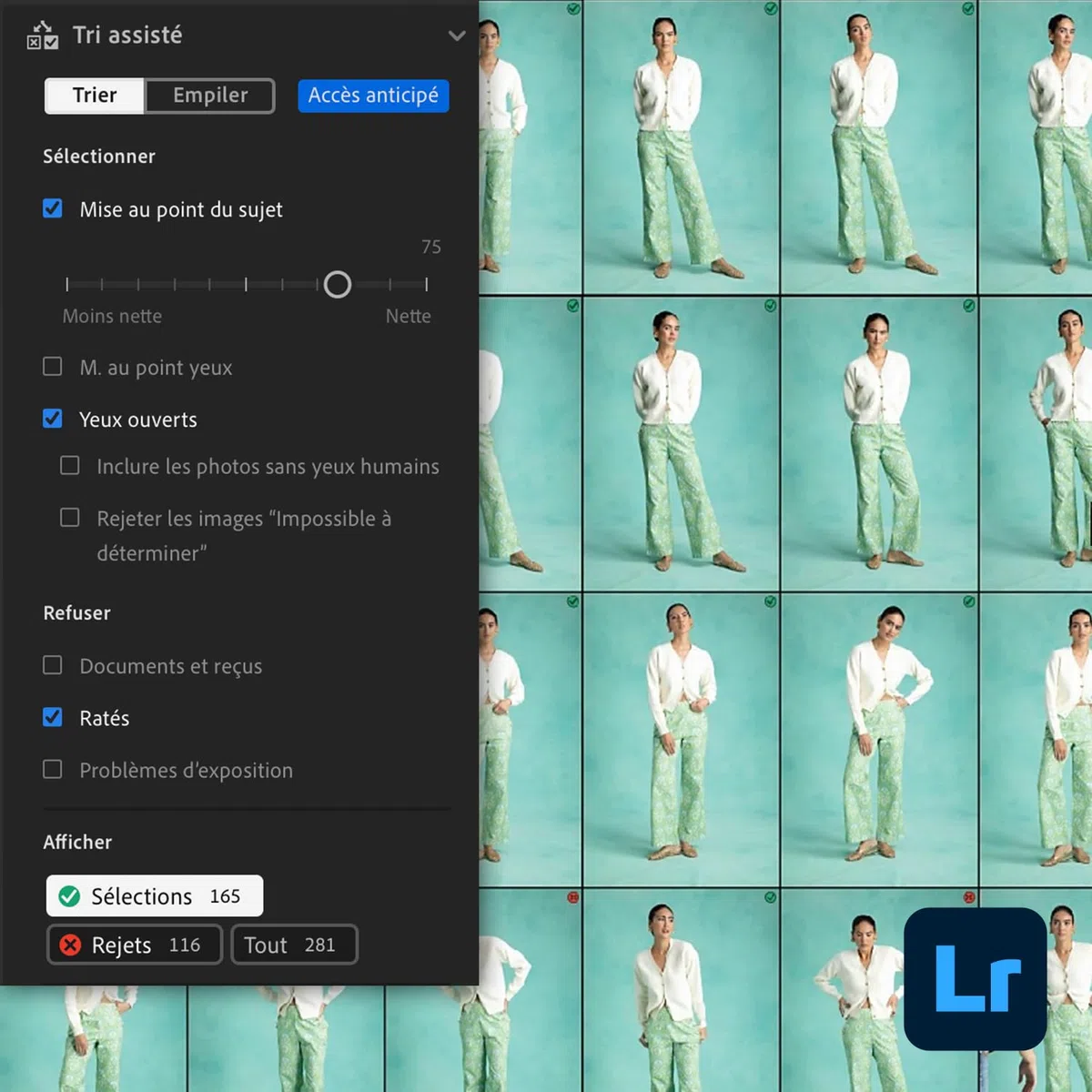Uncheck Mise au point du sujet
1092x1092 pixels.
53,208
